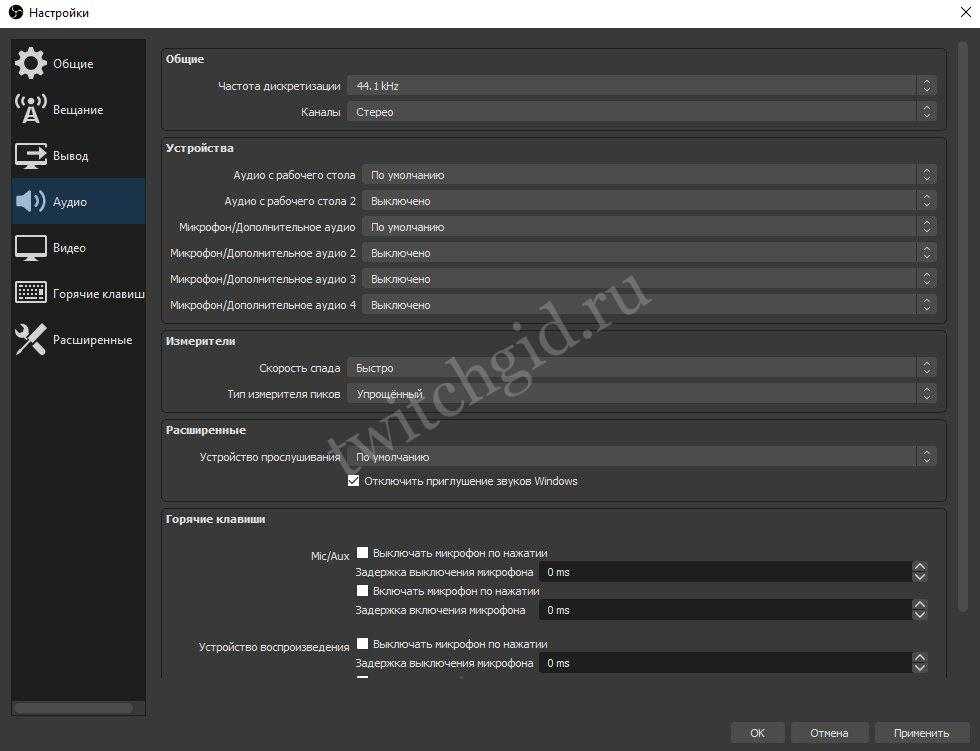
Task: Increase Устройство воспроизведения Задержка выключения value
Action: [919, 658]
